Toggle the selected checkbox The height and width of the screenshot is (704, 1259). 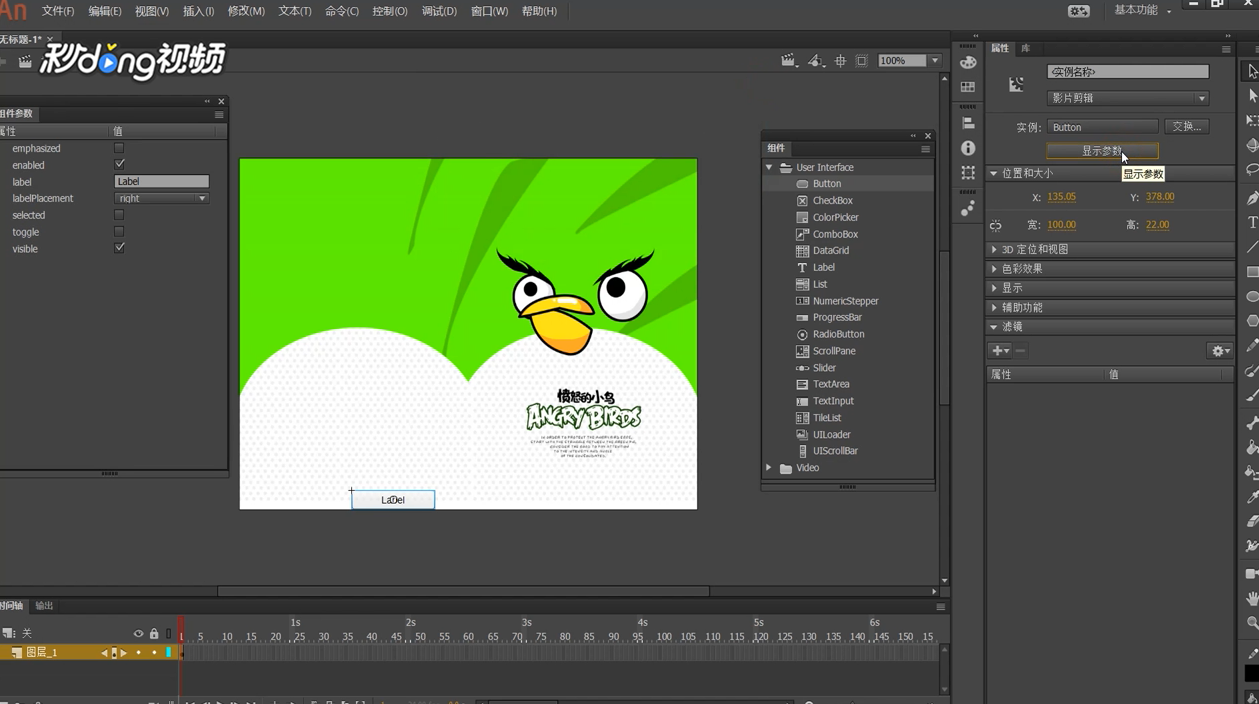[x=119, y=215]
